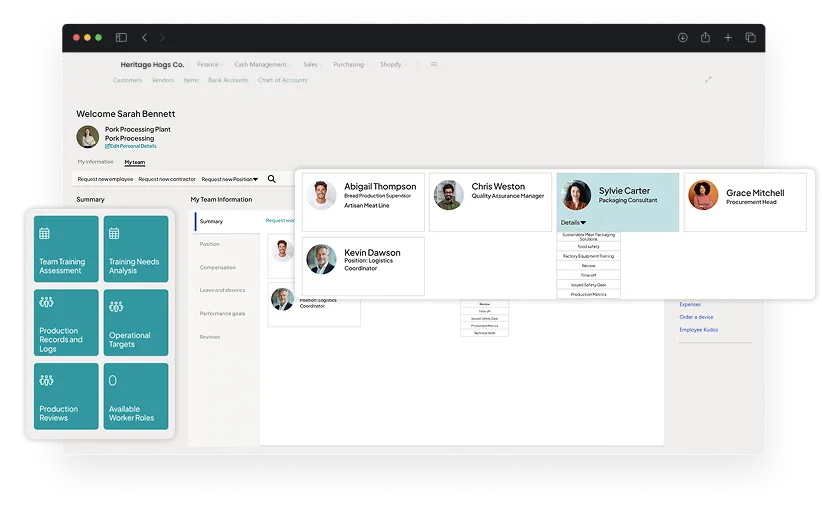The width and height of the screenshot is (822, 508).
Task: Open Production Records and Logs tile
Action: coord(66,322)
